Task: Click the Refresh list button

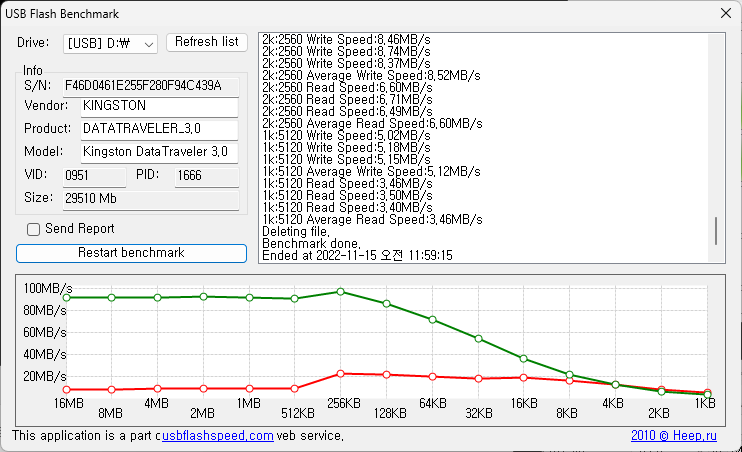Action: click(207, 42)
